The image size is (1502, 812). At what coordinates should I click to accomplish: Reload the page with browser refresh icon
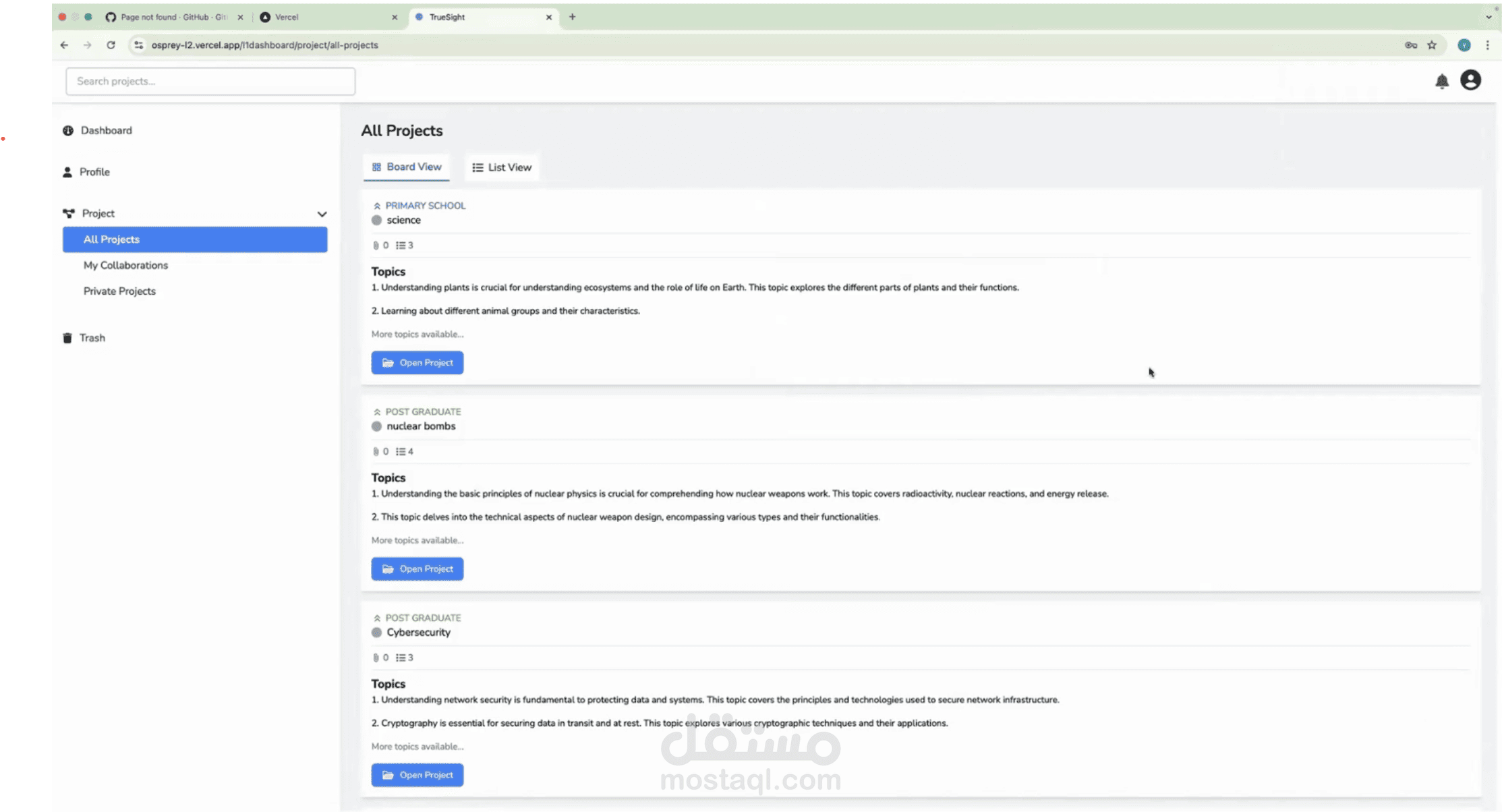(x=111, y=45)
